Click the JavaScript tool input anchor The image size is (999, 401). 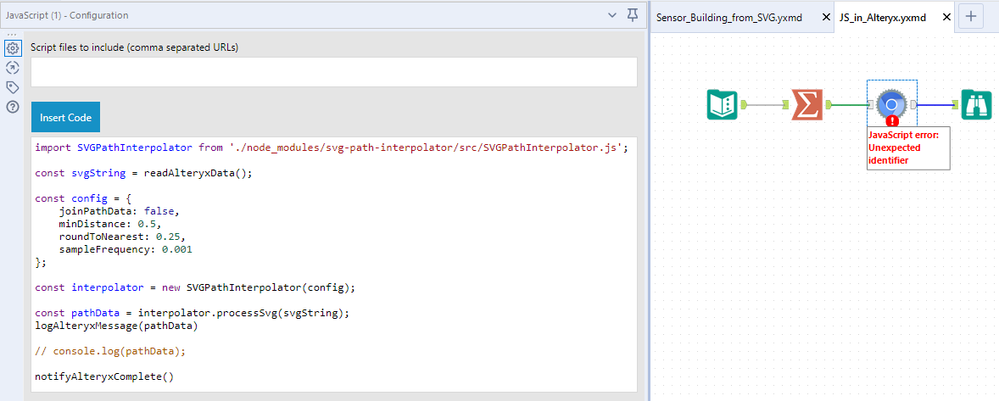coord(871,104)
